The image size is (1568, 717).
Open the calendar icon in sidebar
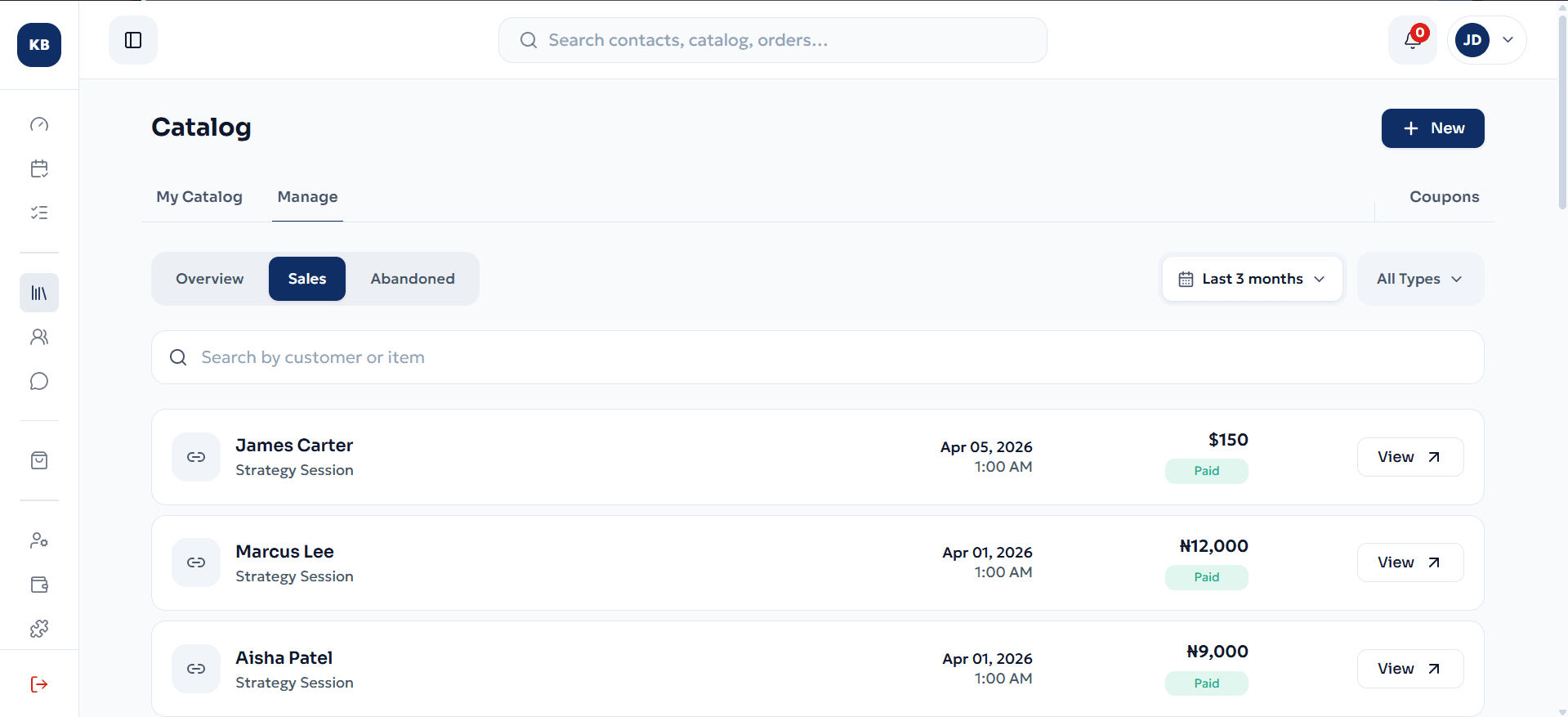click(x=39, y=168)
